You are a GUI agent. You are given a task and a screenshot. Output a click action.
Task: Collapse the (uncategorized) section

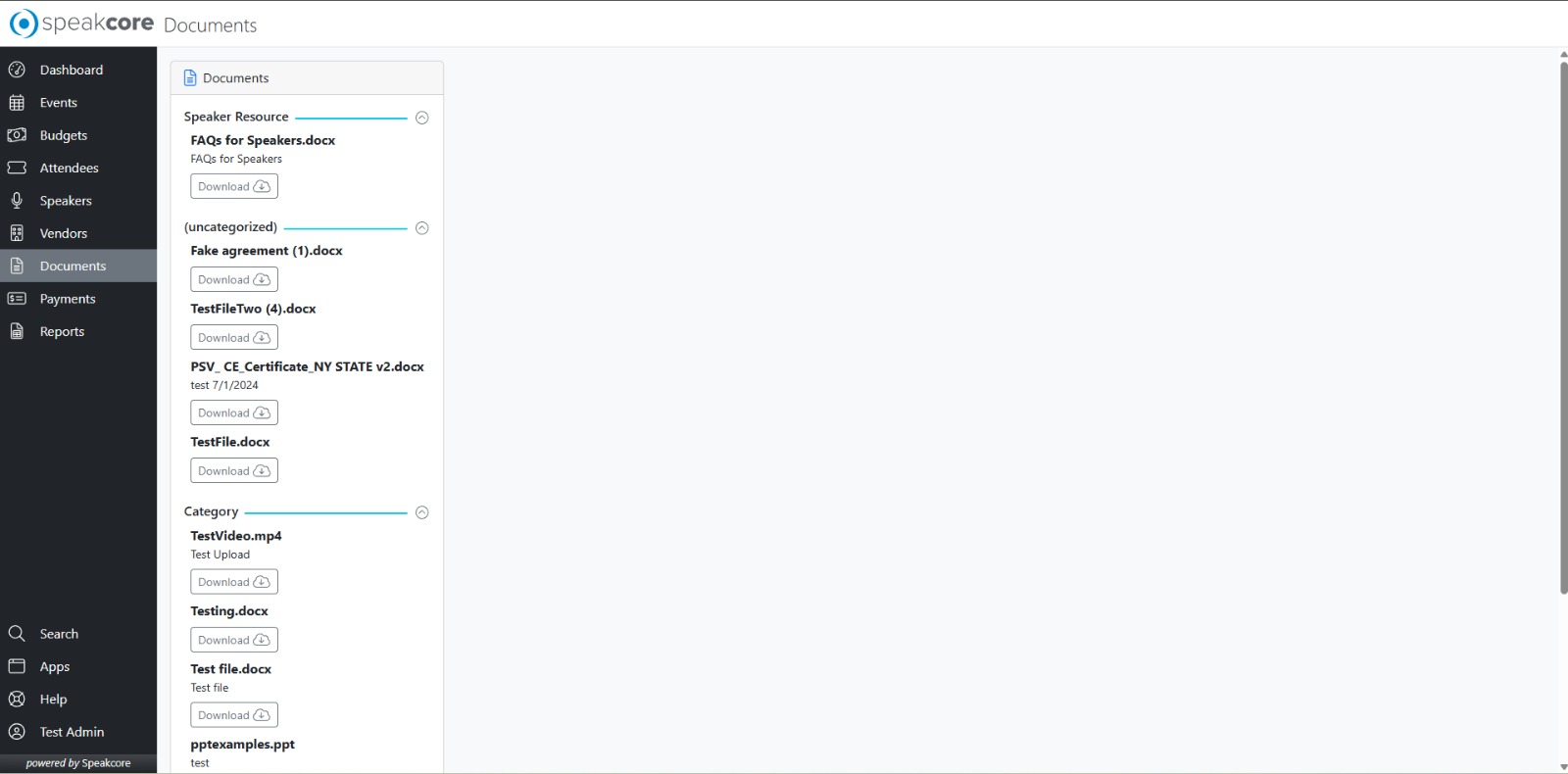pos(422,228)
